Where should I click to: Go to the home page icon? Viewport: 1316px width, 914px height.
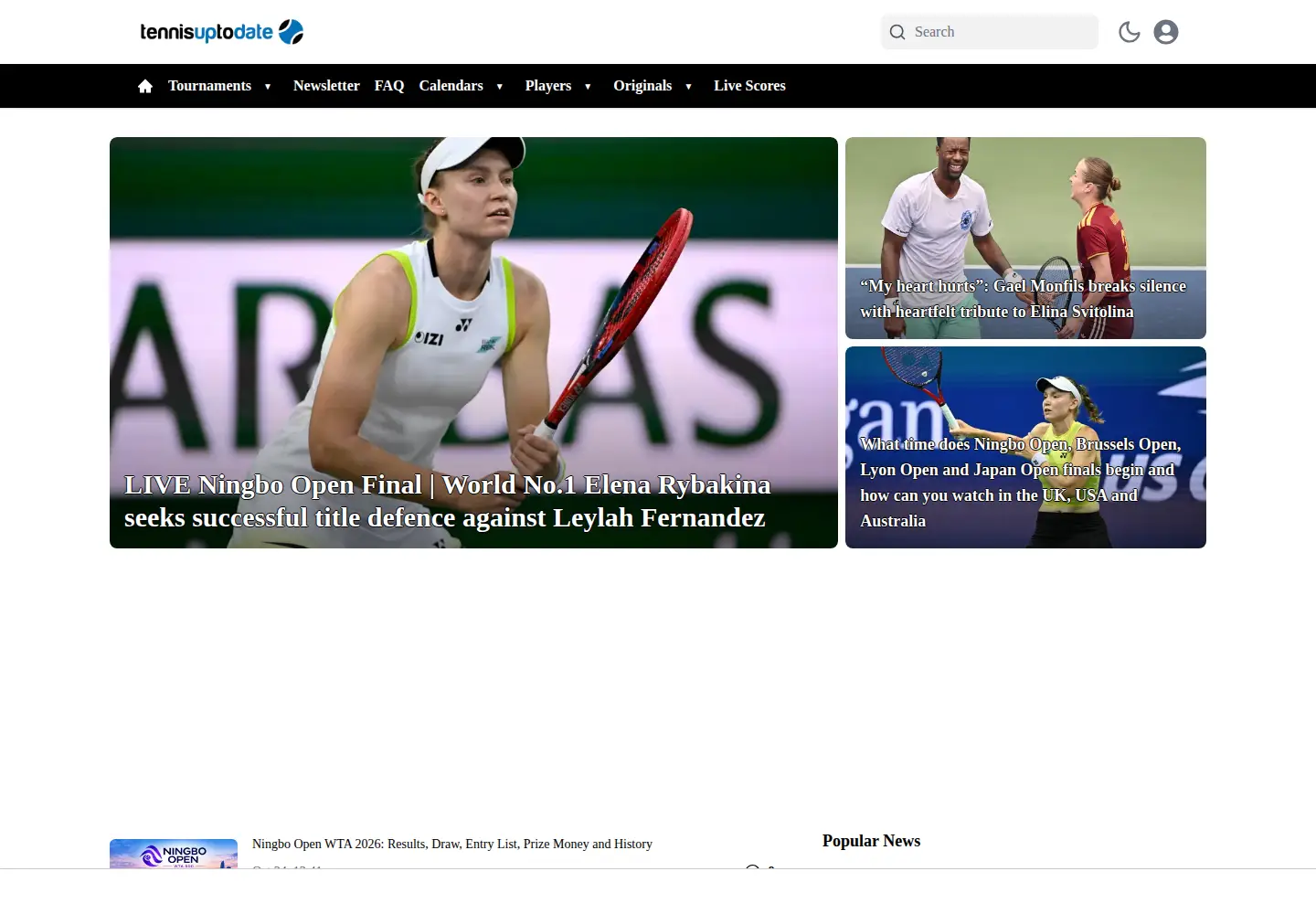(x=145, y=86)
